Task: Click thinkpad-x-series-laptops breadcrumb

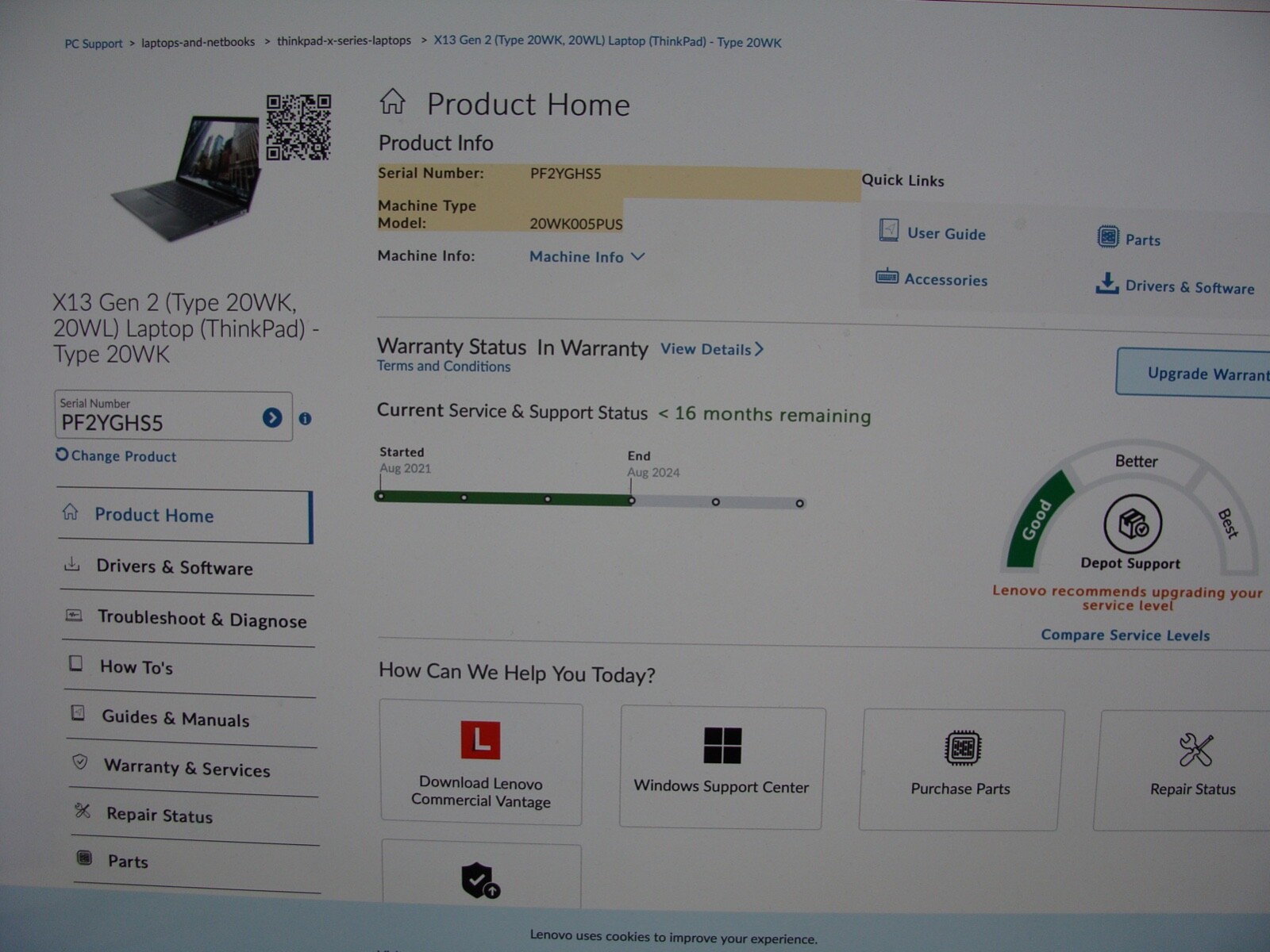Action: click(344, 40)
